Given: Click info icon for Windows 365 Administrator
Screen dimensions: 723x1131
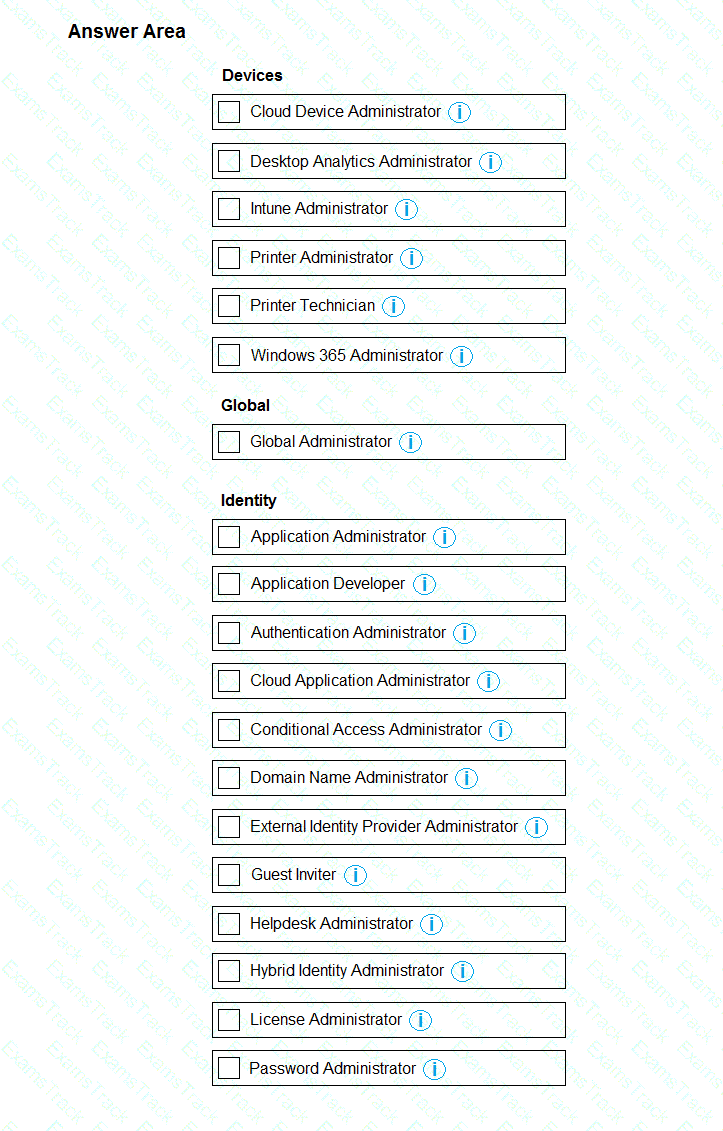Looking at the screenshot, I should [x=461, y=356].
